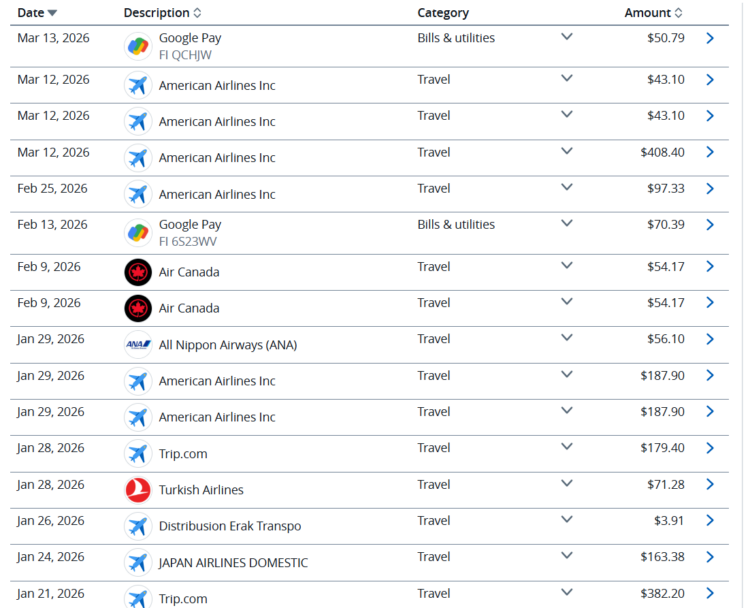Click the Travel category on the $3.91 row

[x=434, y=520]
